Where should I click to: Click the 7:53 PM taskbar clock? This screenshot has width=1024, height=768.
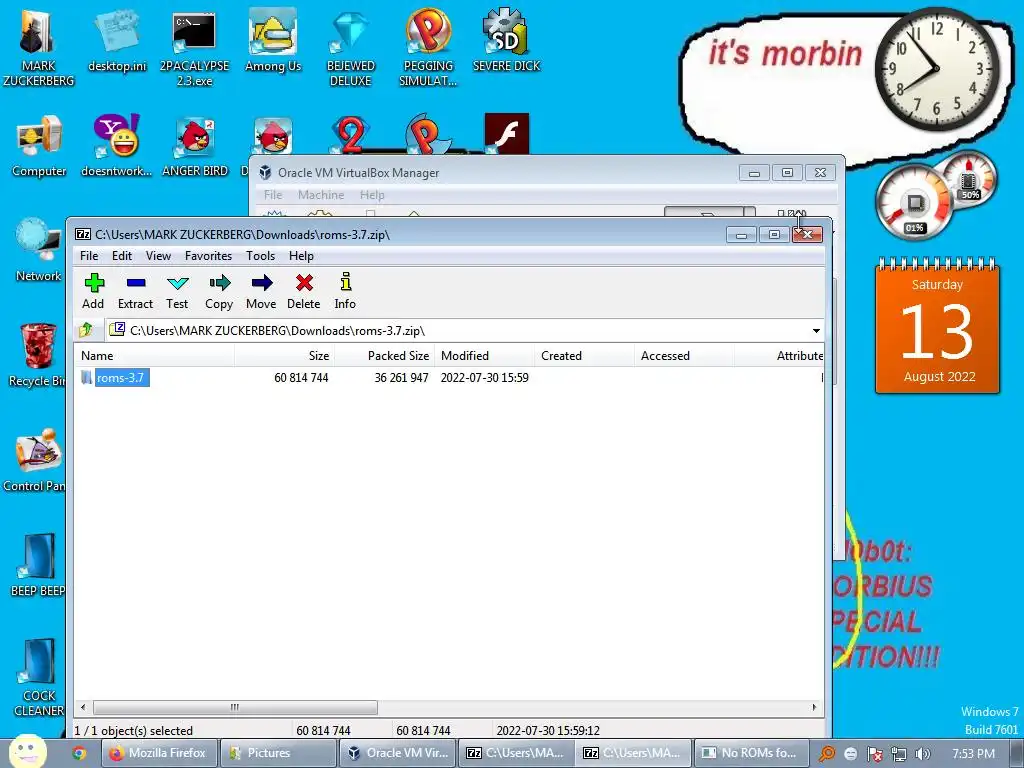tap(973, 754)
